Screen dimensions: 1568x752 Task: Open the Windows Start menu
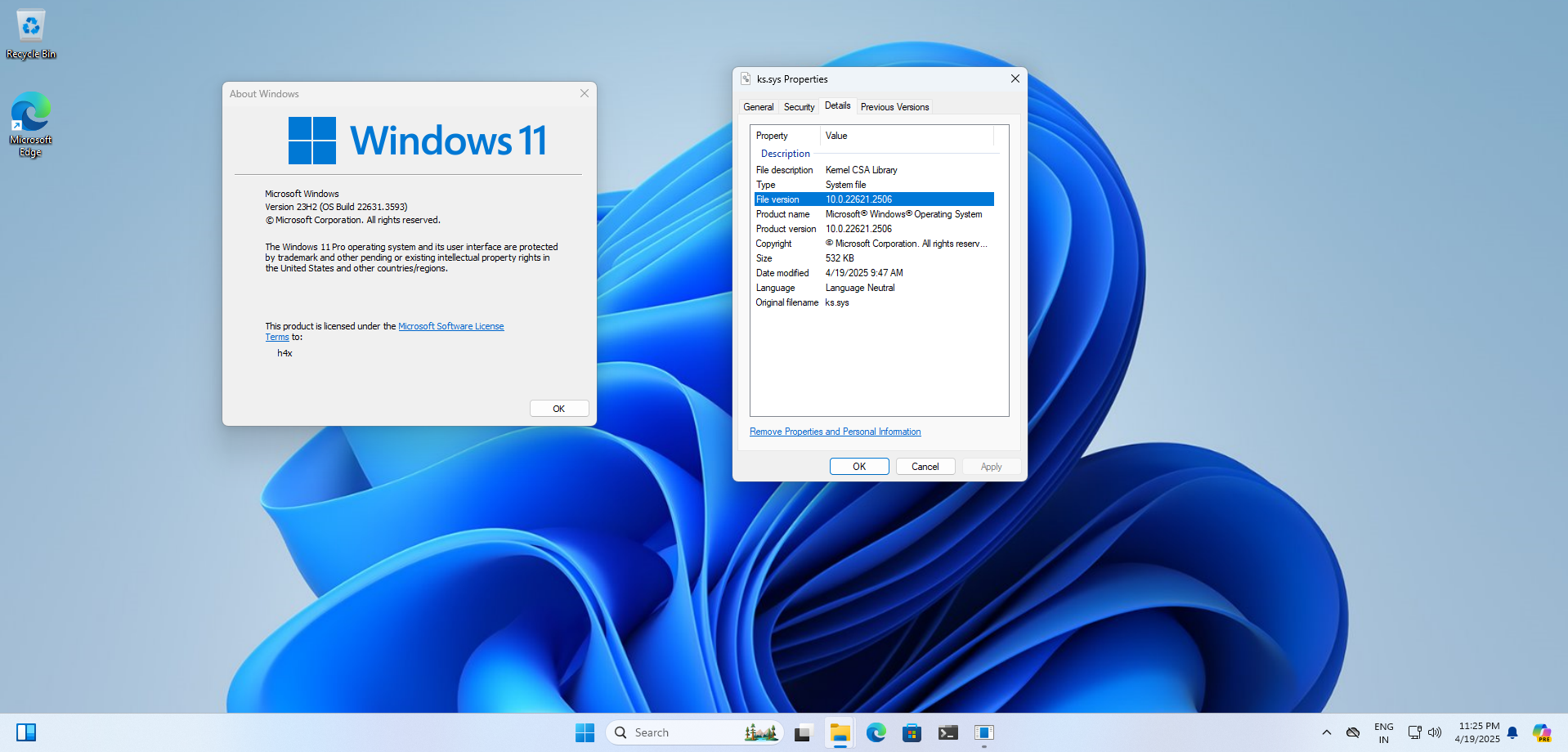[x=585, y=732]
